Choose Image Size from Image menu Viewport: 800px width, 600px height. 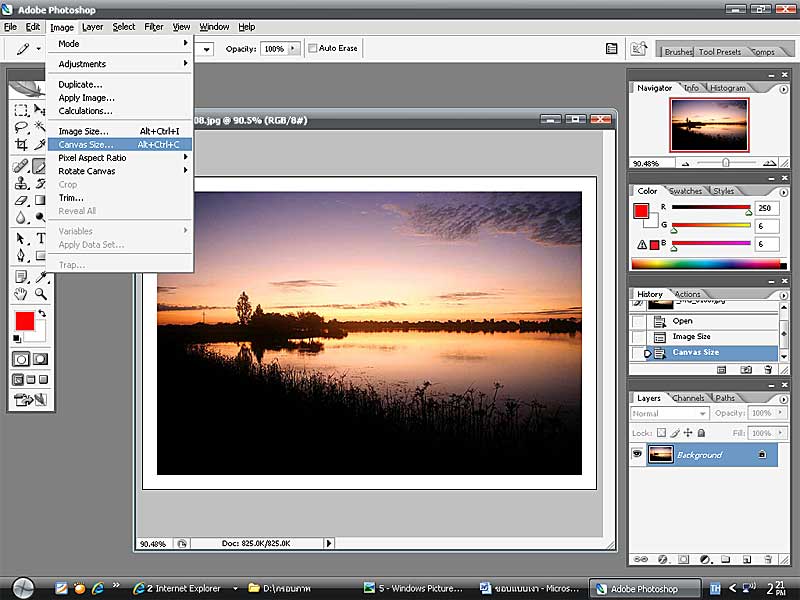[x=120, y=131]
